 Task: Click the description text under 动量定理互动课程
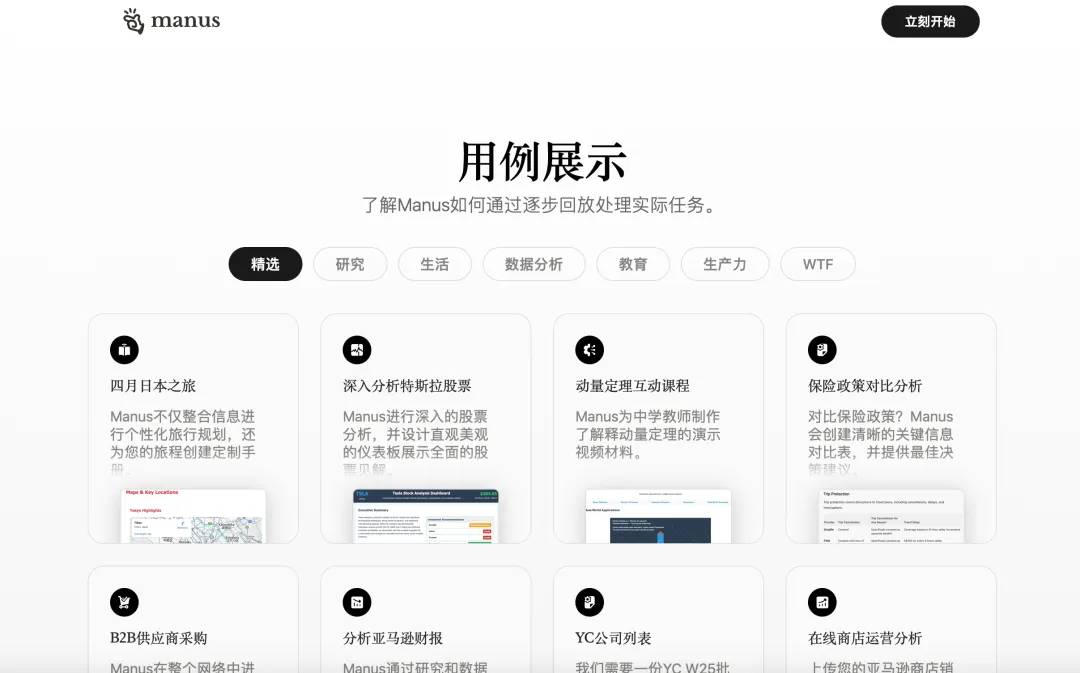[x=648, y=434]
